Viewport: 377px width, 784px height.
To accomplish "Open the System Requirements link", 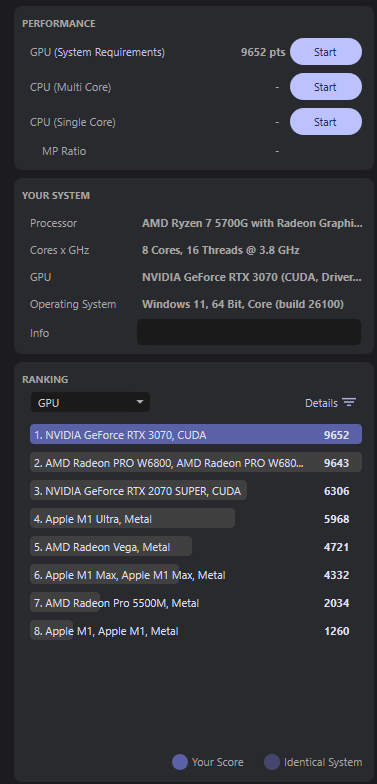I will 110,52.
